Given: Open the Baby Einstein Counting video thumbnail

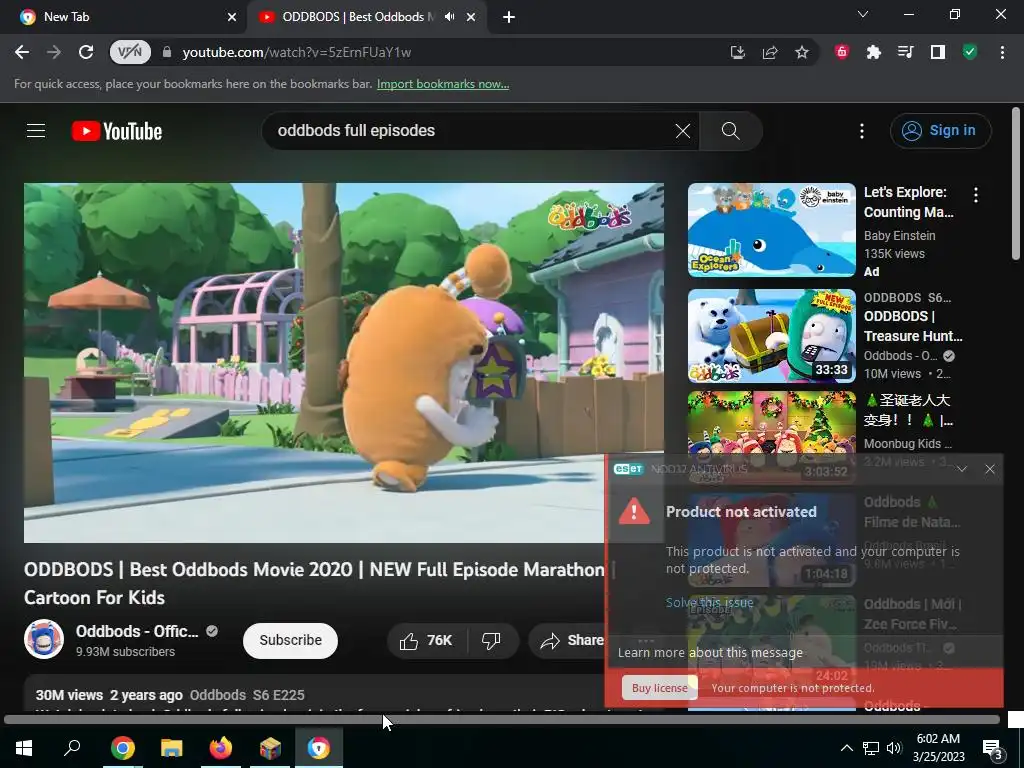Looking at the screenshot, I should (771, 230).
